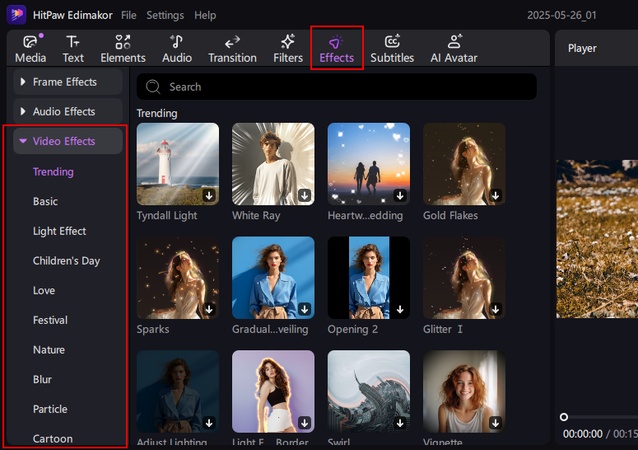Click the HitPaw Edimakor logo icon
The width and height of the screenshot is (638, 450).
point(16,15)
